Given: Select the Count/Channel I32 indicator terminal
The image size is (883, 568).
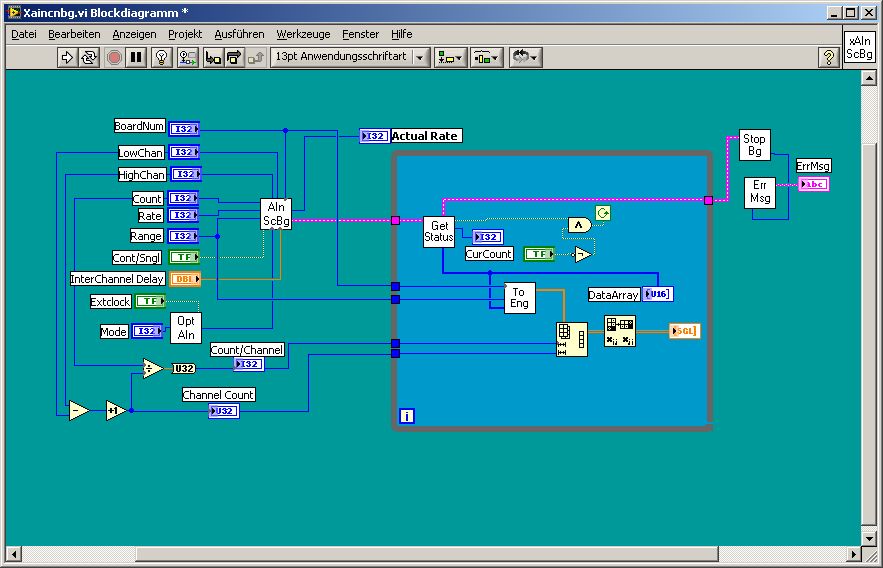Looking at the screenshot, I should (x=248, y=364).
